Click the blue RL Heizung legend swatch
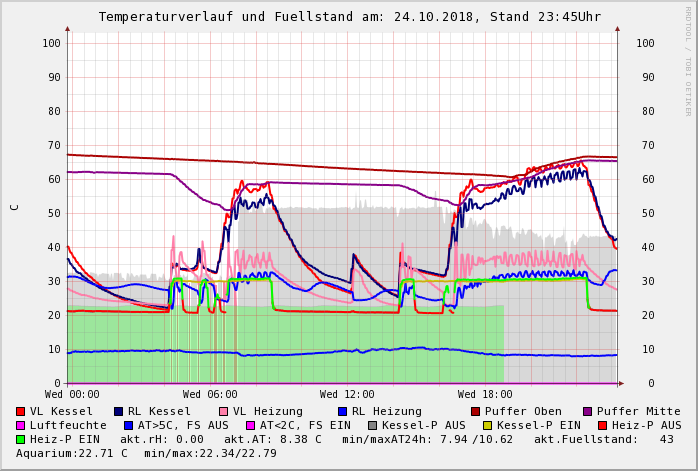Viewport: 698px width, 471px height. (x=342, y=411)
